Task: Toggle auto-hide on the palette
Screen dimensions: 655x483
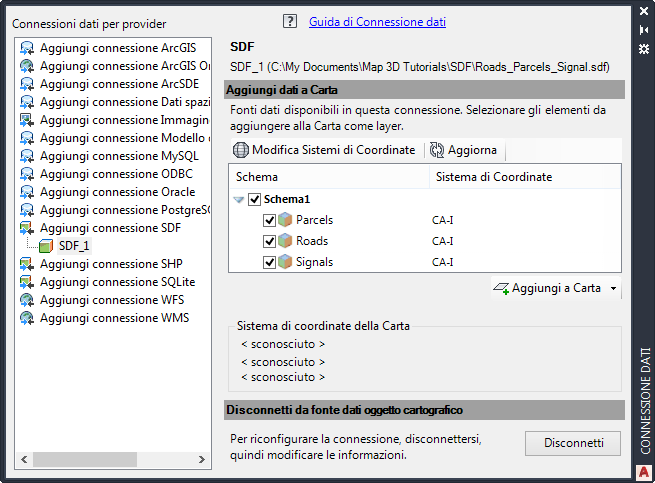Action: tap(644, 30)
